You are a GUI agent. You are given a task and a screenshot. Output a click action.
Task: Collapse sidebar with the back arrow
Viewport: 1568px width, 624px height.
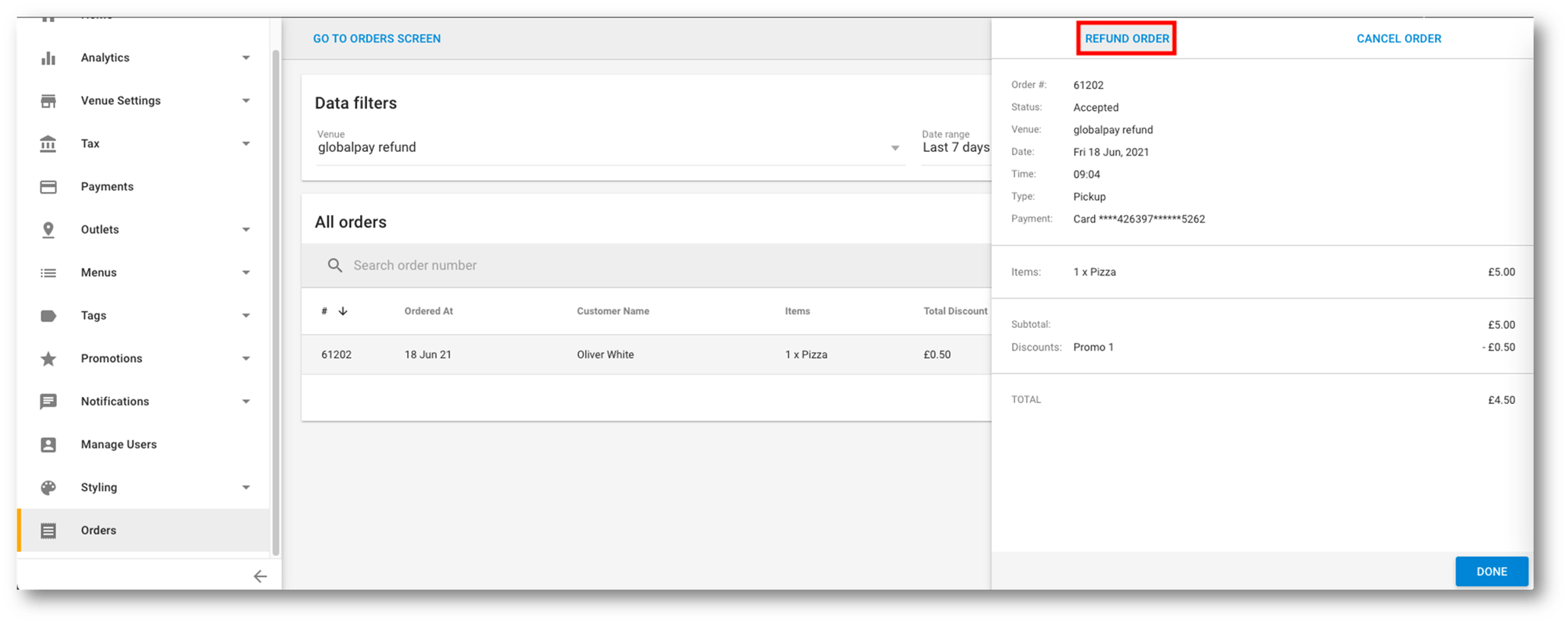[x=260, y=576]
